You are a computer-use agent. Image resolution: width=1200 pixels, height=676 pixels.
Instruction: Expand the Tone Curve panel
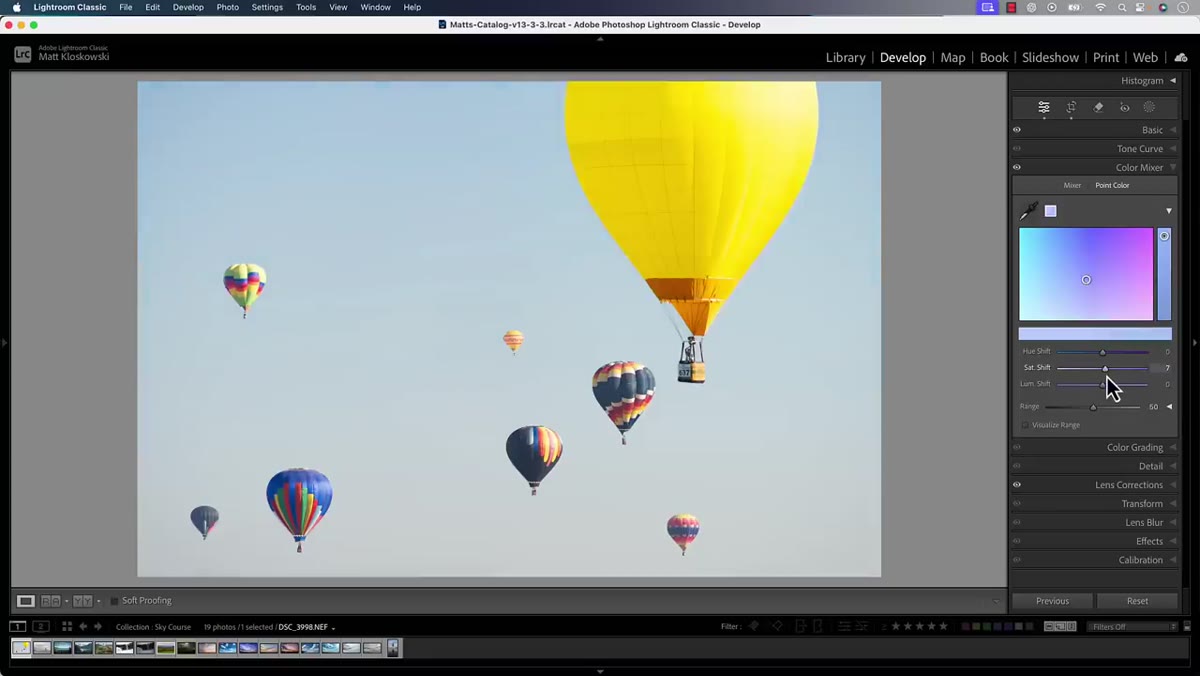click(1173, 149)
